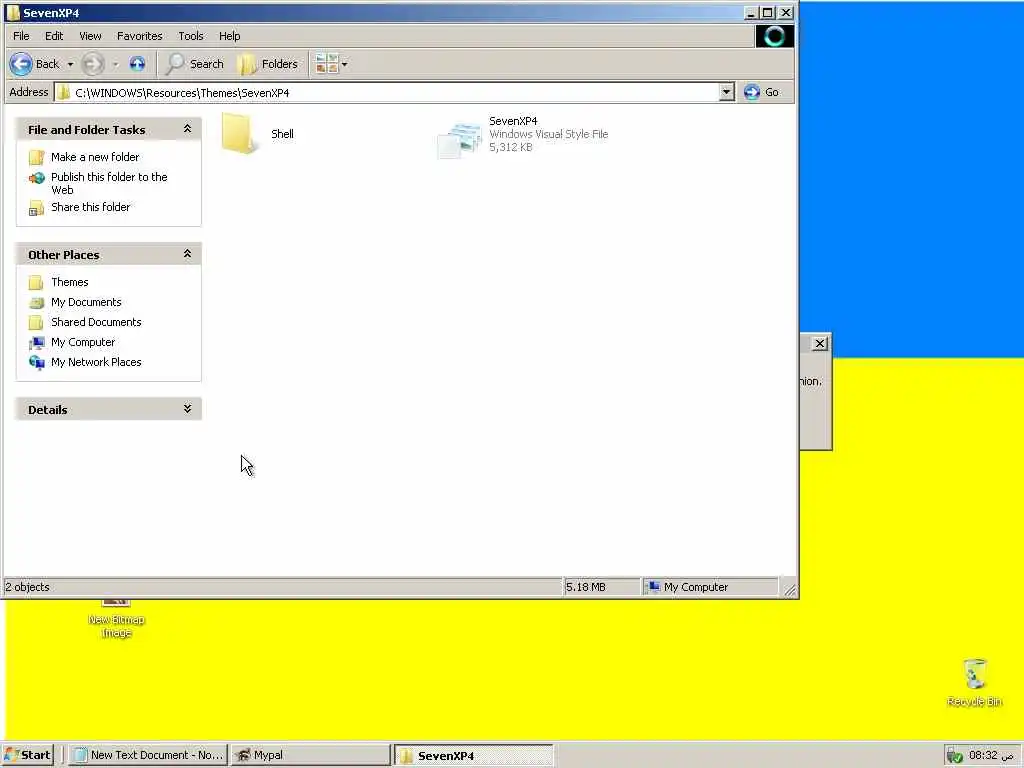Image resolution: width=1024 pixels, height=768 pixels.
Task: Click the Shell folder name
Action: [x=282, y=134]
